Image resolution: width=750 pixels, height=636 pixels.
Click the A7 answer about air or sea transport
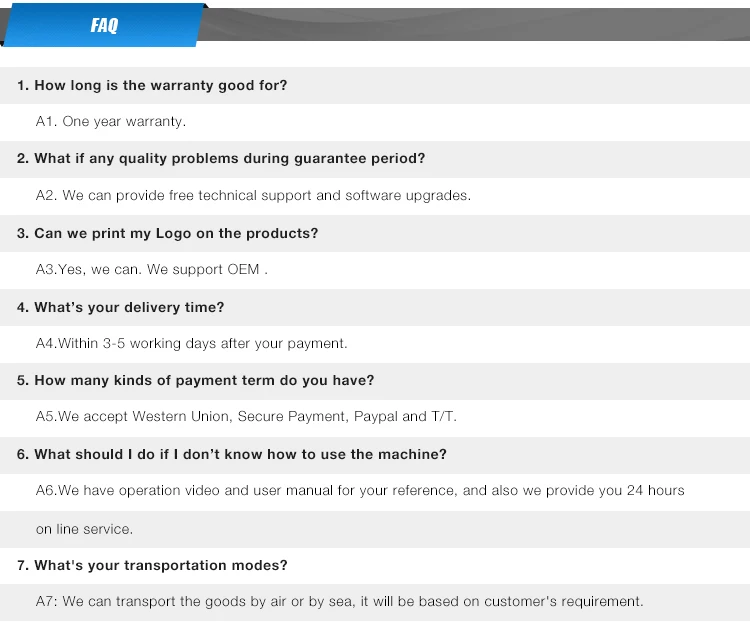[x=340, y=601]
